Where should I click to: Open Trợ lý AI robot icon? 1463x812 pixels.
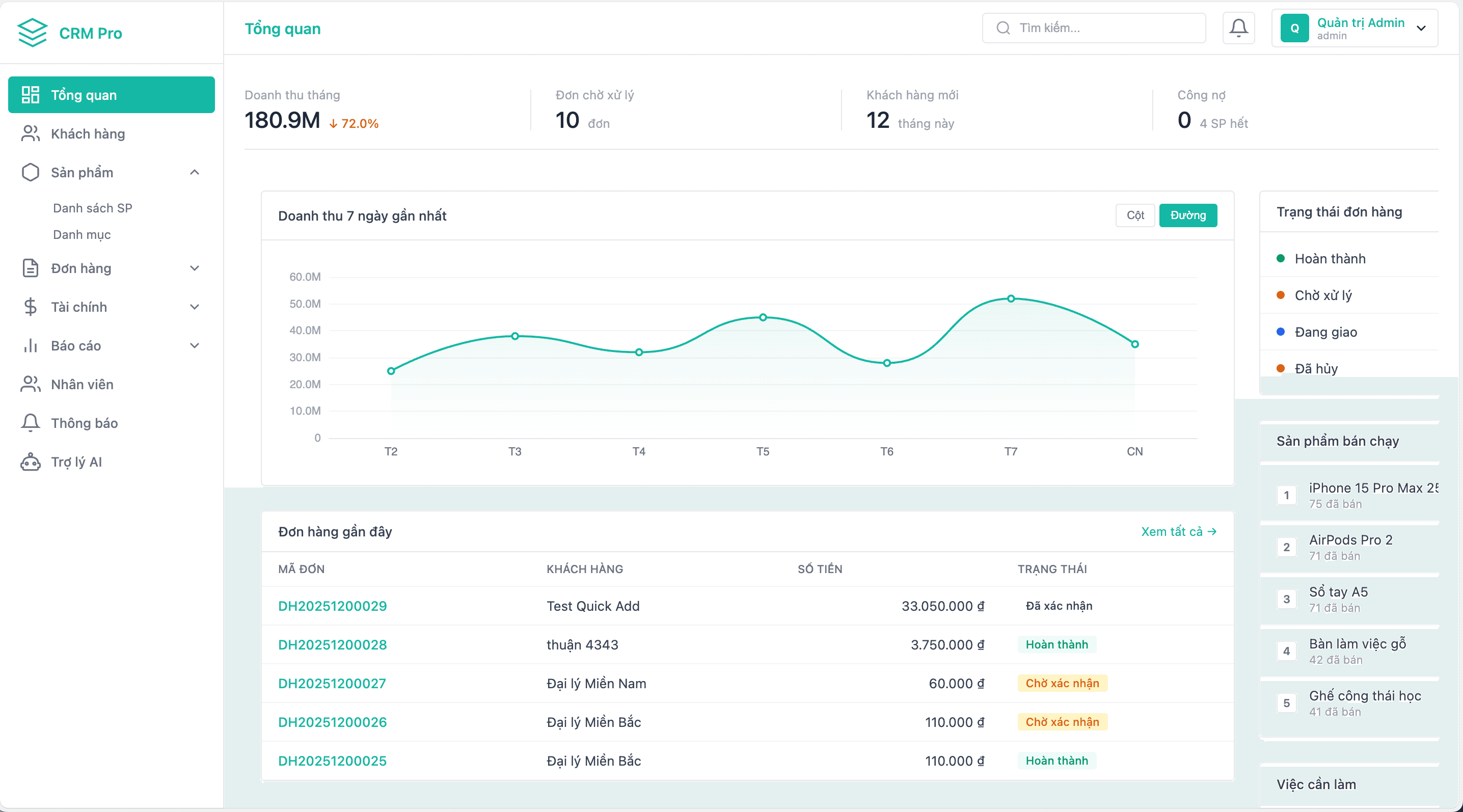pyautogui.click(x=30, y=462)
